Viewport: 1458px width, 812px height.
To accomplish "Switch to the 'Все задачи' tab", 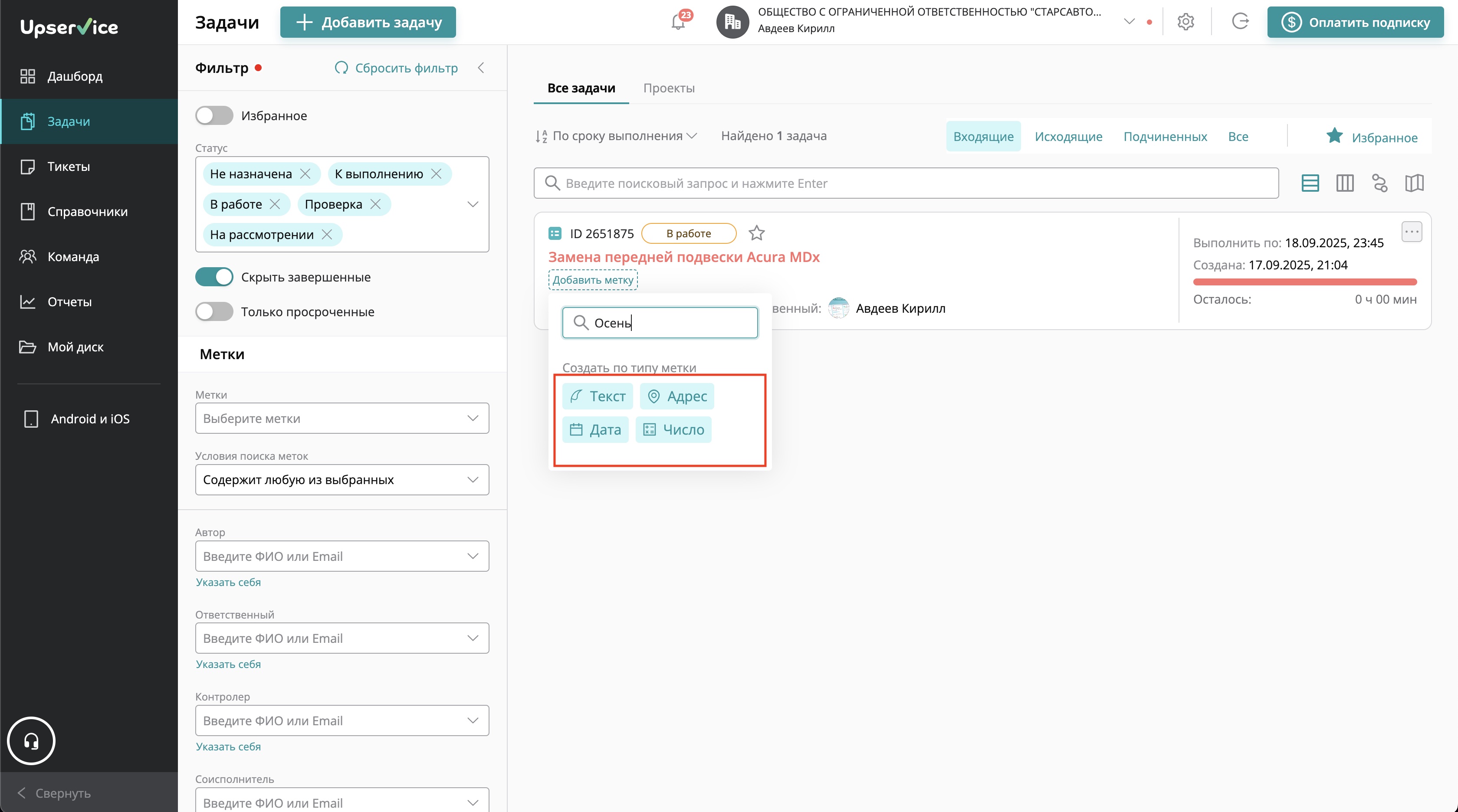I will pos(581,88).
